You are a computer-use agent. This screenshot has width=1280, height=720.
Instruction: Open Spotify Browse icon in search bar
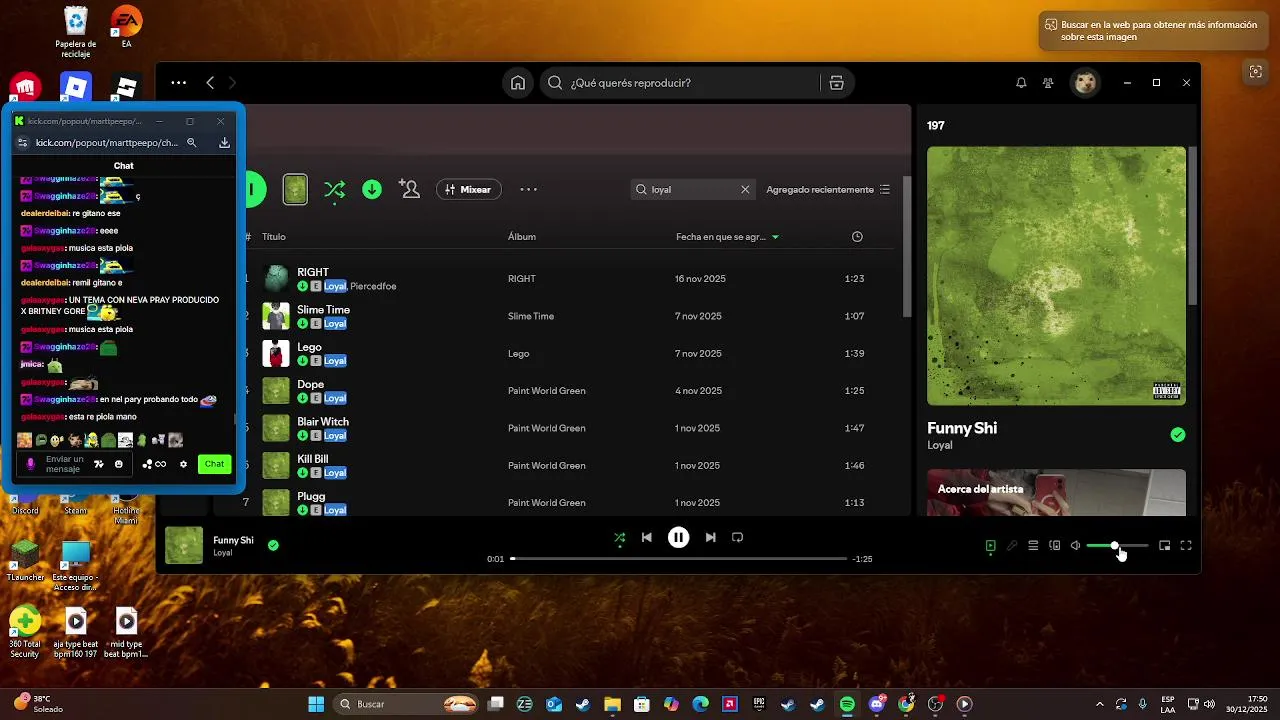click(x=837, y=83)
